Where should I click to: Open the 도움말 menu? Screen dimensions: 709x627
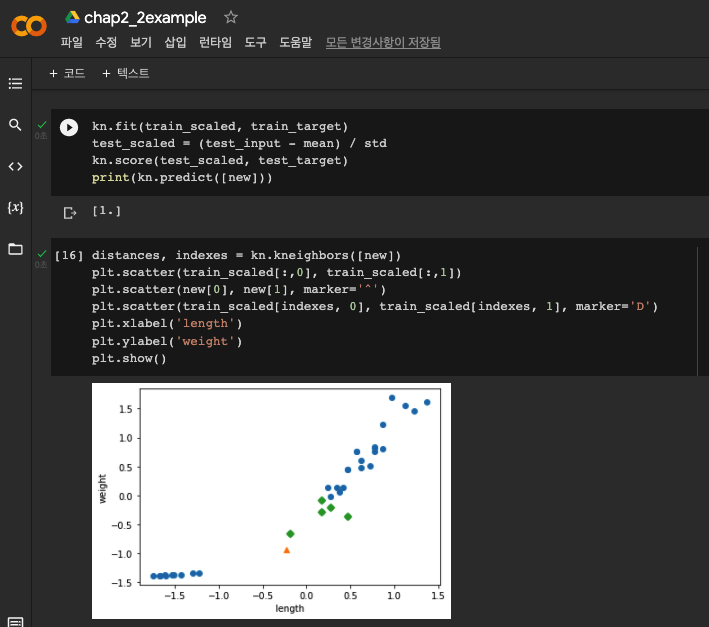[x=295, y=42]
